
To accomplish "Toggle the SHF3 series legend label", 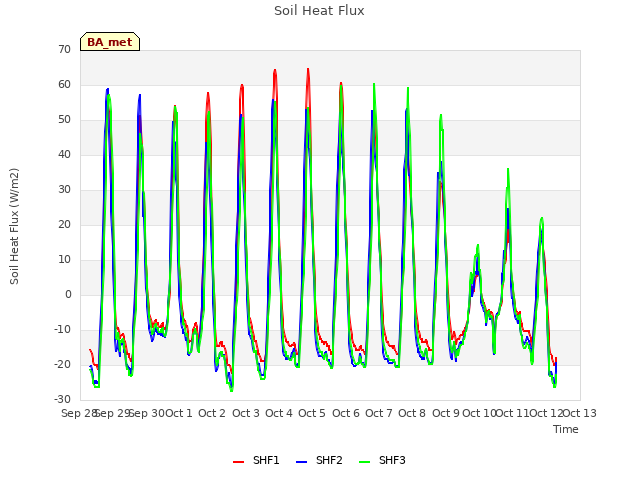I will [x=392, y=460].
